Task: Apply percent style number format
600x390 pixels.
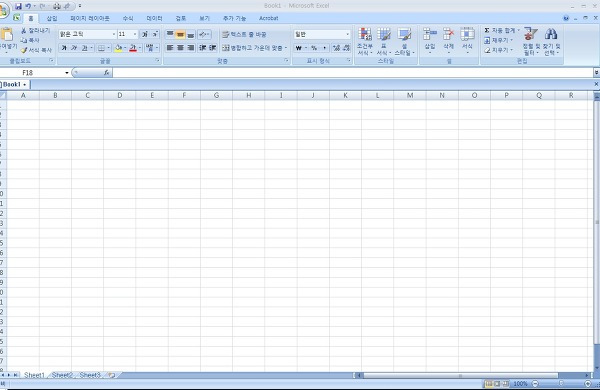Action: 314,48
